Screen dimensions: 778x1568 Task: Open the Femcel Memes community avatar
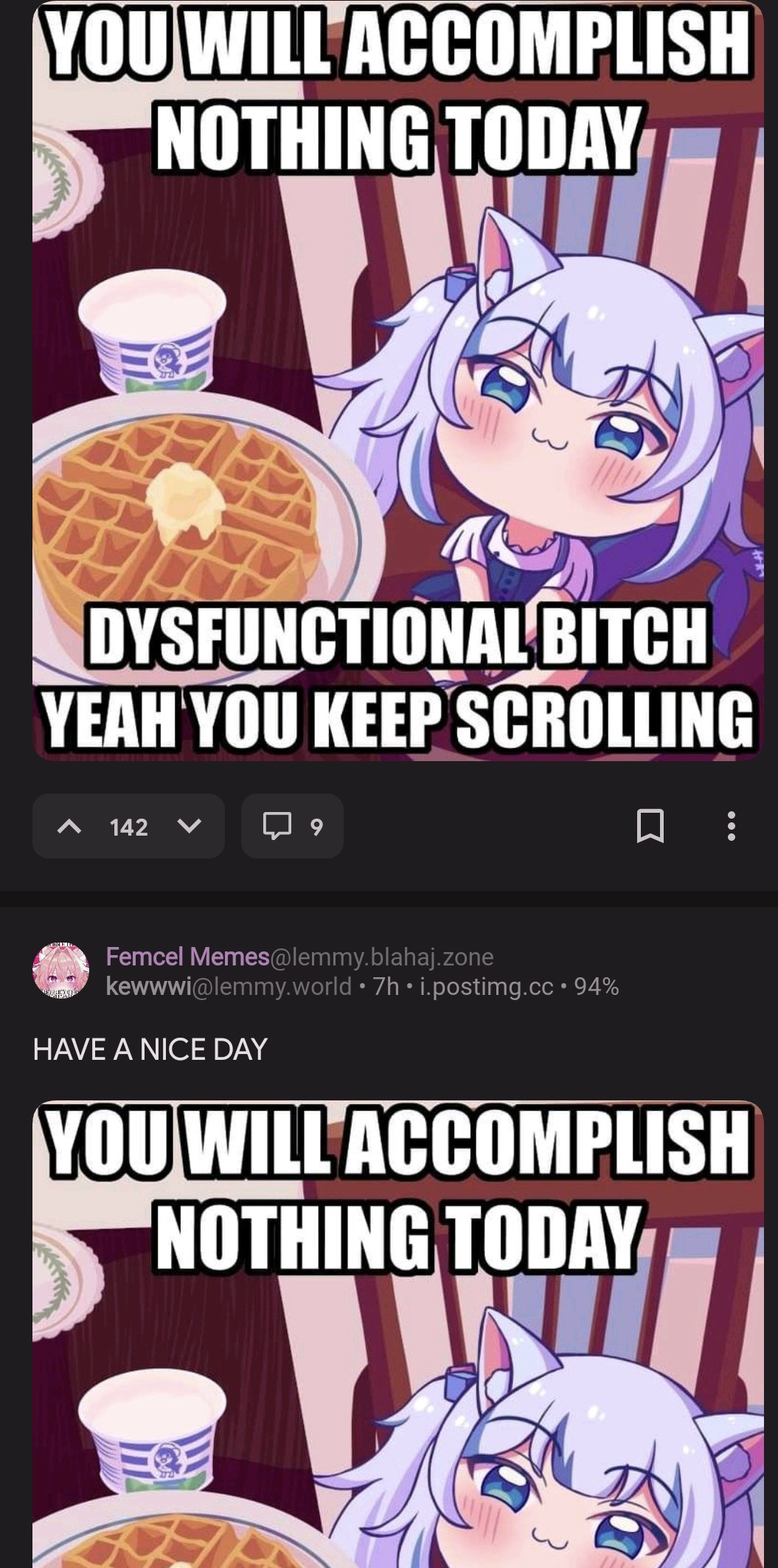61,971
